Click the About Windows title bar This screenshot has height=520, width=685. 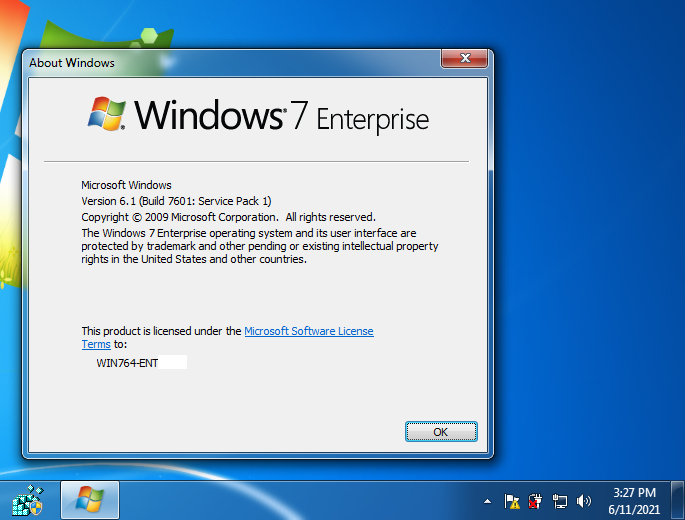click(x=232, y=62)
